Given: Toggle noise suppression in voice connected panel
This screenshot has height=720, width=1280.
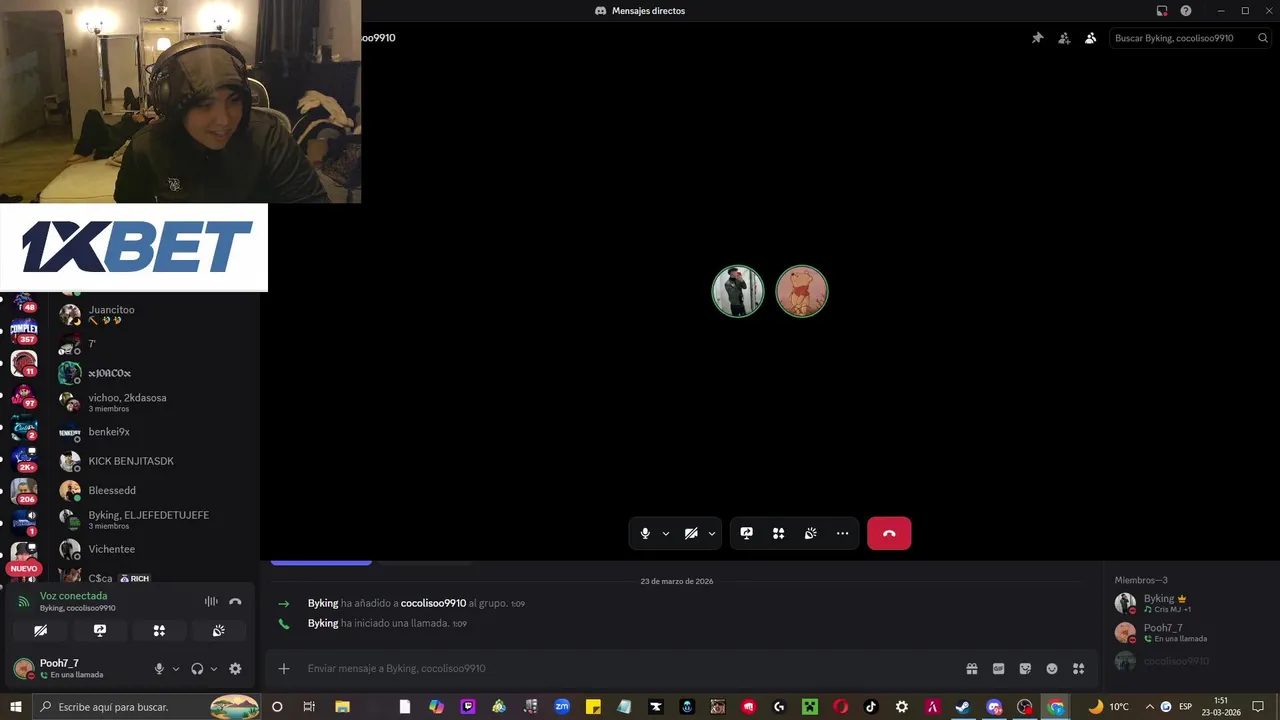Looking at the screenshot, I should 211,601.
